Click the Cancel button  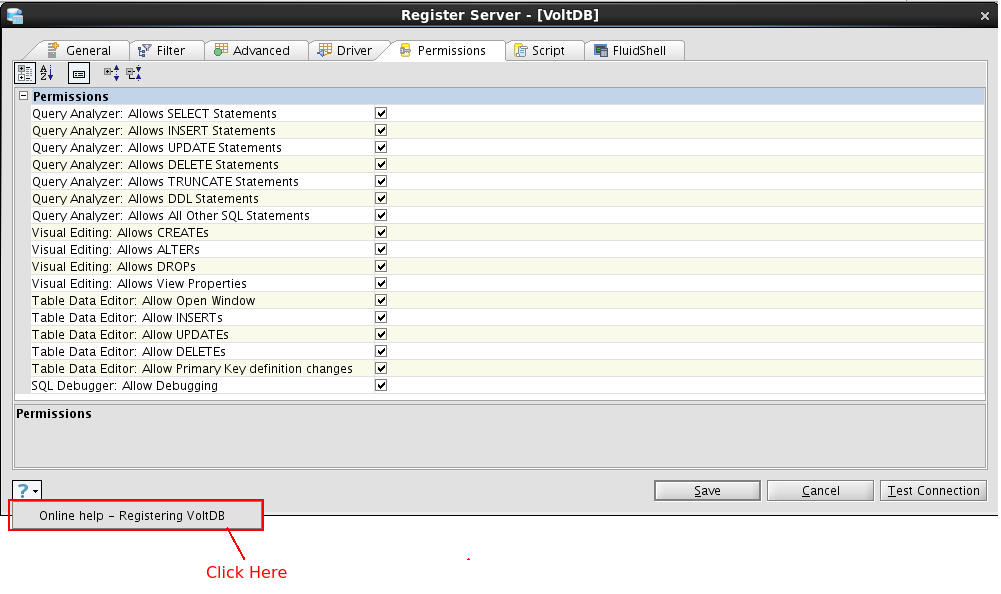pyautogui.click(x=820, y=491)
